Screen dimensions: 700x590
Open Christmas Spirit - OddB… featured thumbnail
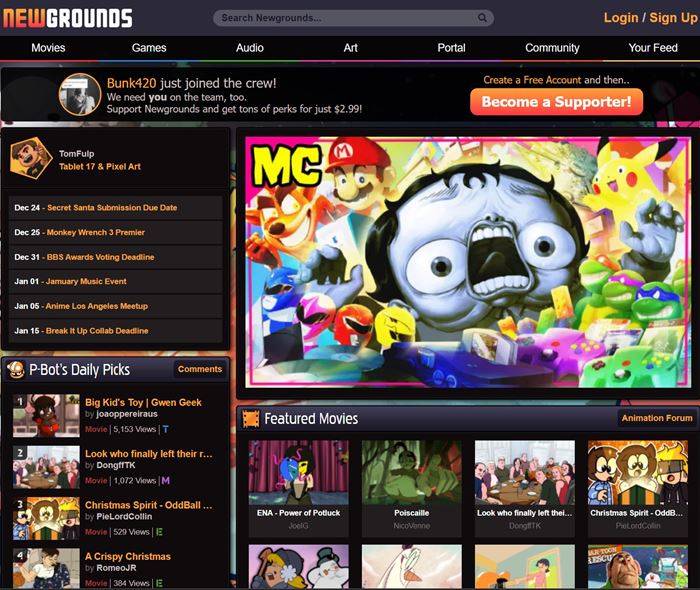coord(638,473)
